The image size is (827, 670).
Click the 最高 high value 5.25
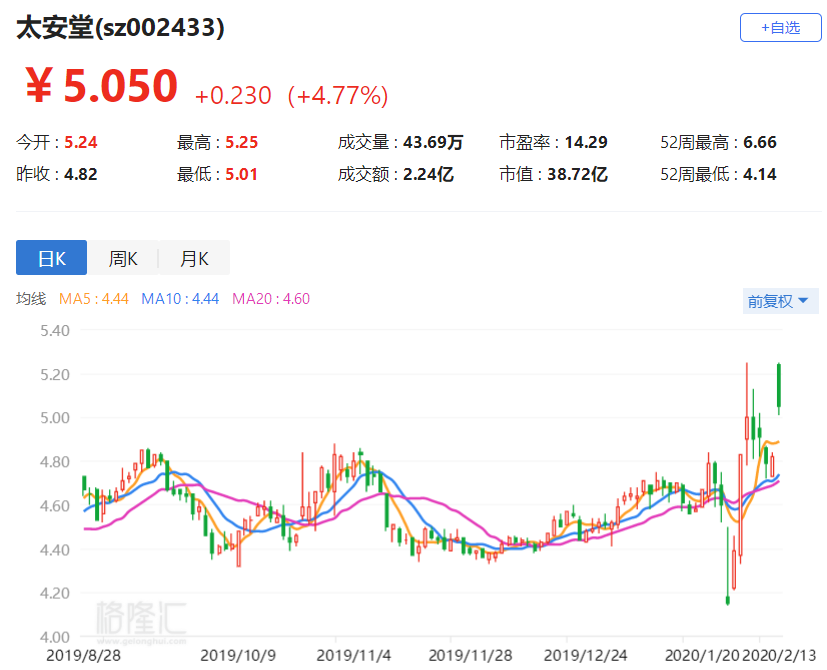coord(242,142)
